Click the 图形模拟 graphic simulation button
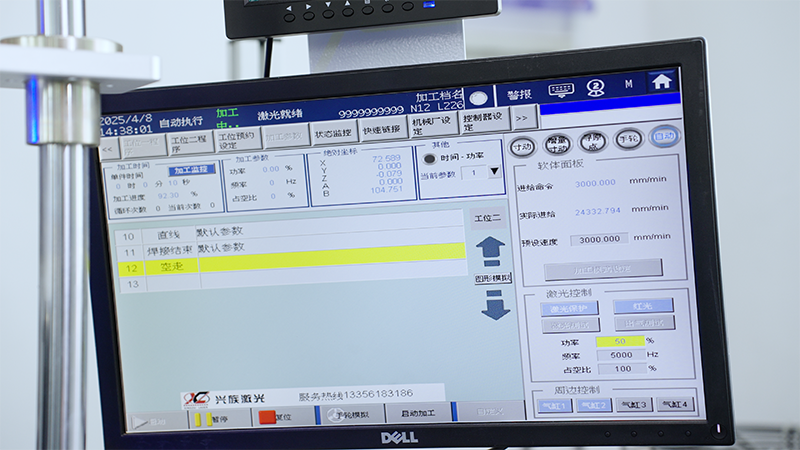 point(492,278)
